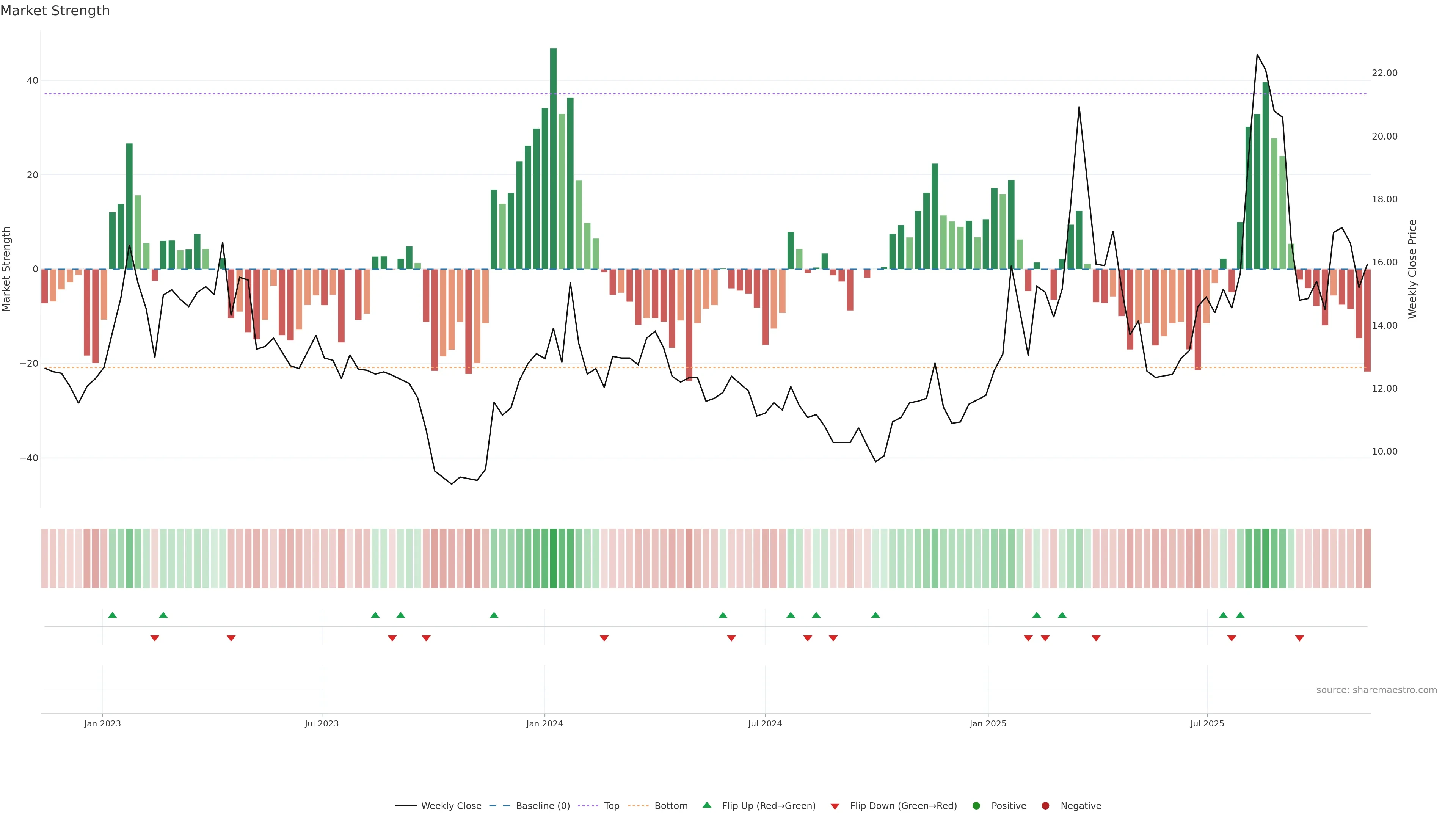
Task: Click the tallest green bar near Jan 2024
Action: coord(553,158)
